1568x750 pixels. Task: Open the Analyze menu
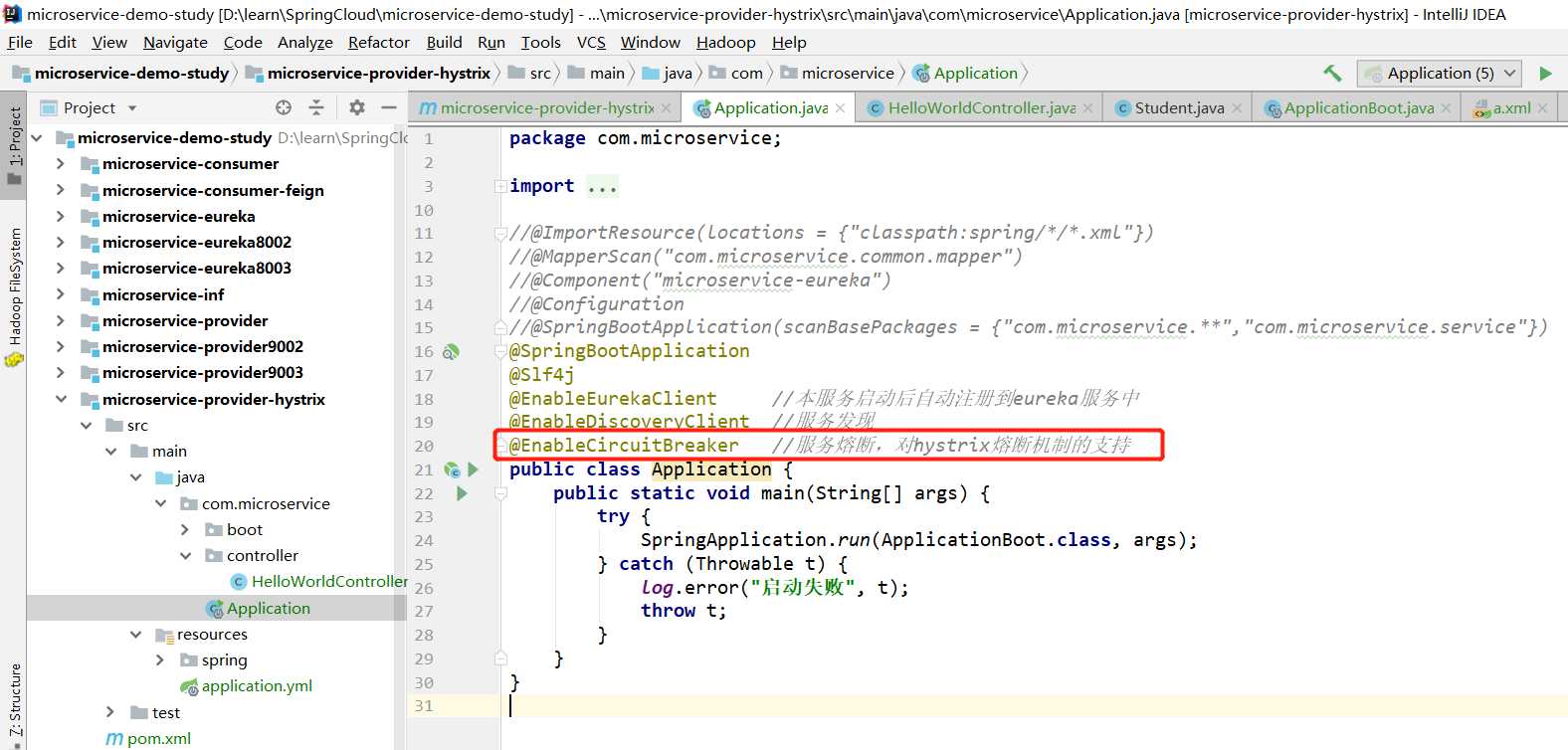tap(305, 43)
